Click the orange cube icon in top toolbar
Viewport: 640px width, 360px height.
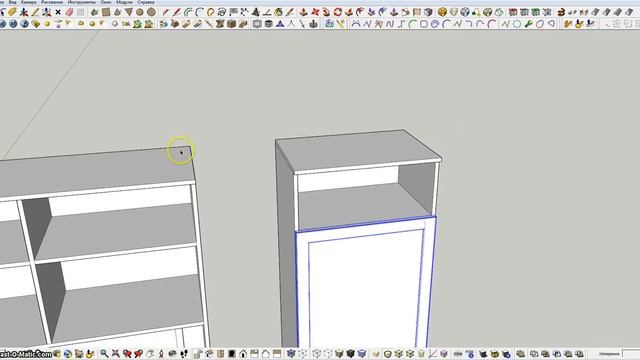pyautogui.click(x=442, y=12)
